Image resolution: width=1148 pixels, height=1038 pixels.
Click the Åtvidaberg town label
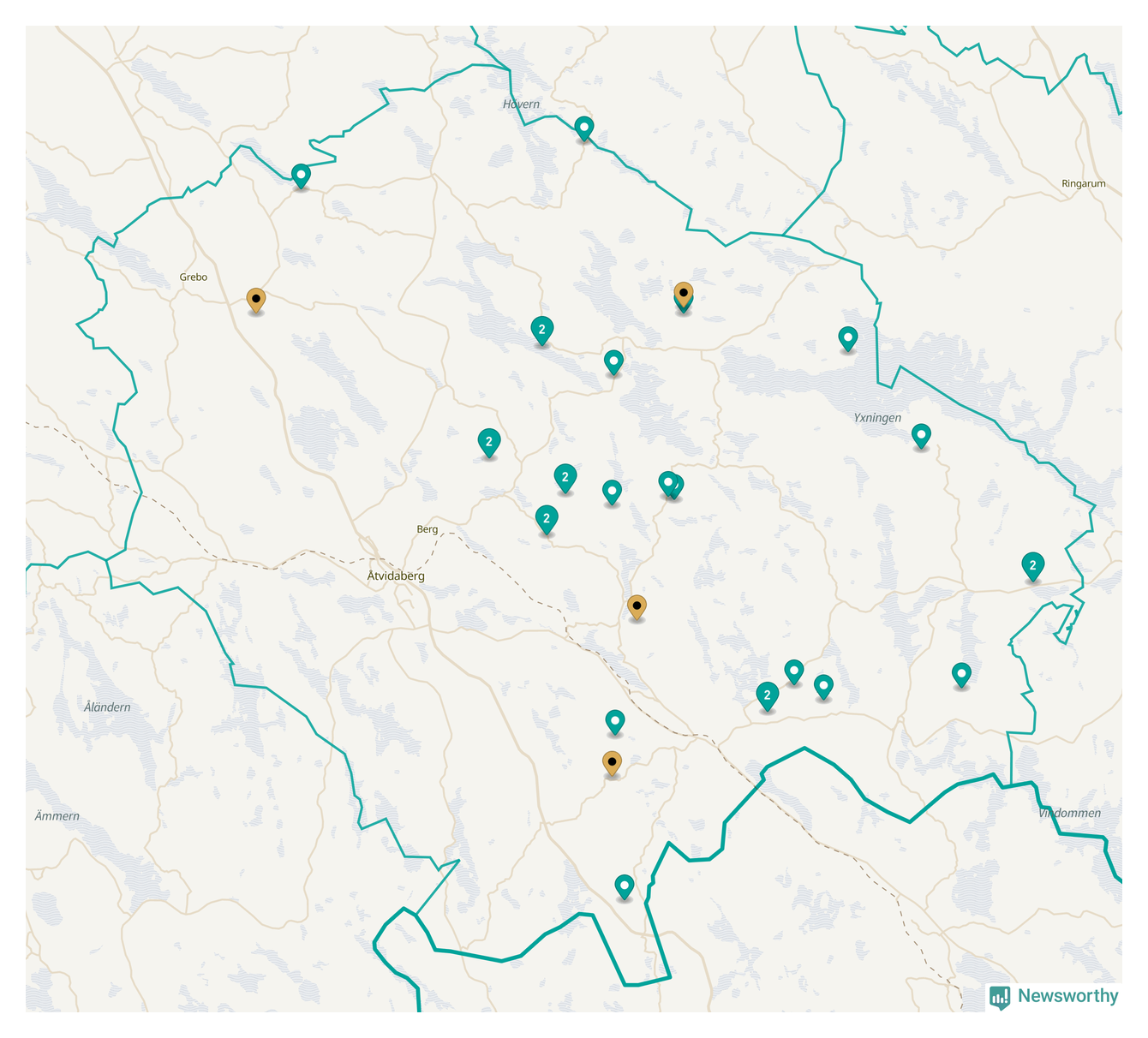click(396, 576)
